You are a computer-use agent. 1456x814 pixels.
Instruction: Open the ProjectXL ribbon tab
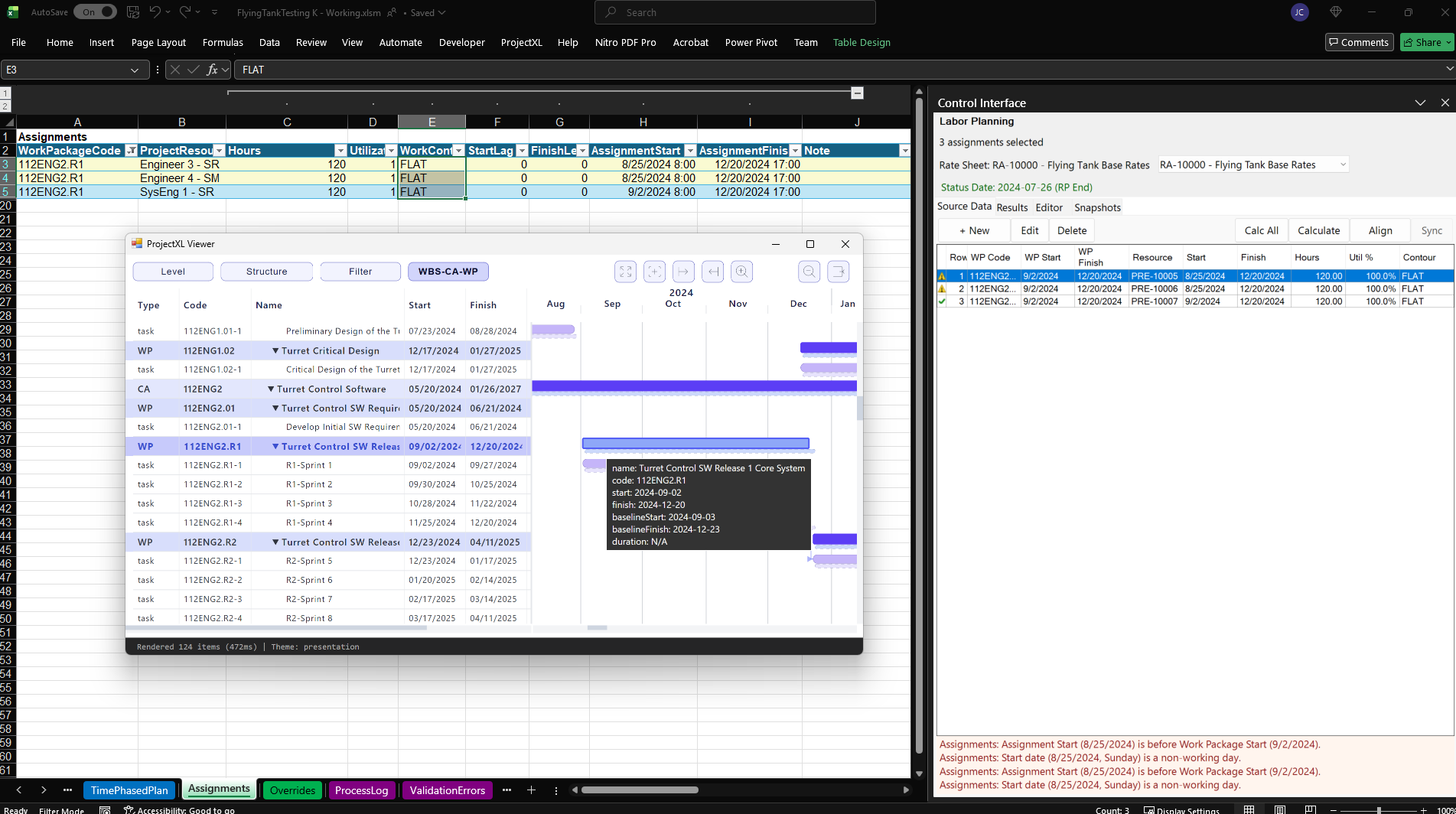tap(521, 43)
